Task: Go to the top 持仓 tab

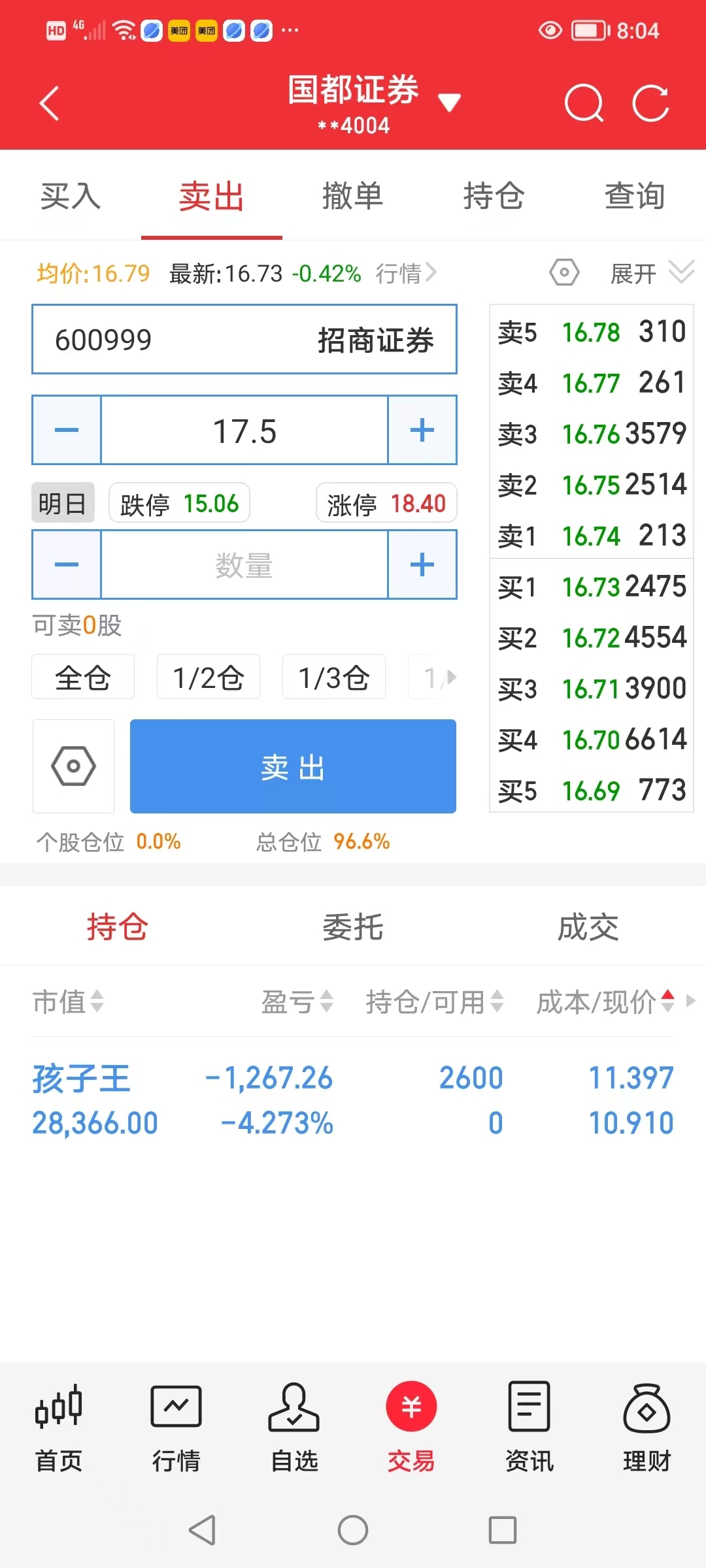Action: [x=494, y=196]
